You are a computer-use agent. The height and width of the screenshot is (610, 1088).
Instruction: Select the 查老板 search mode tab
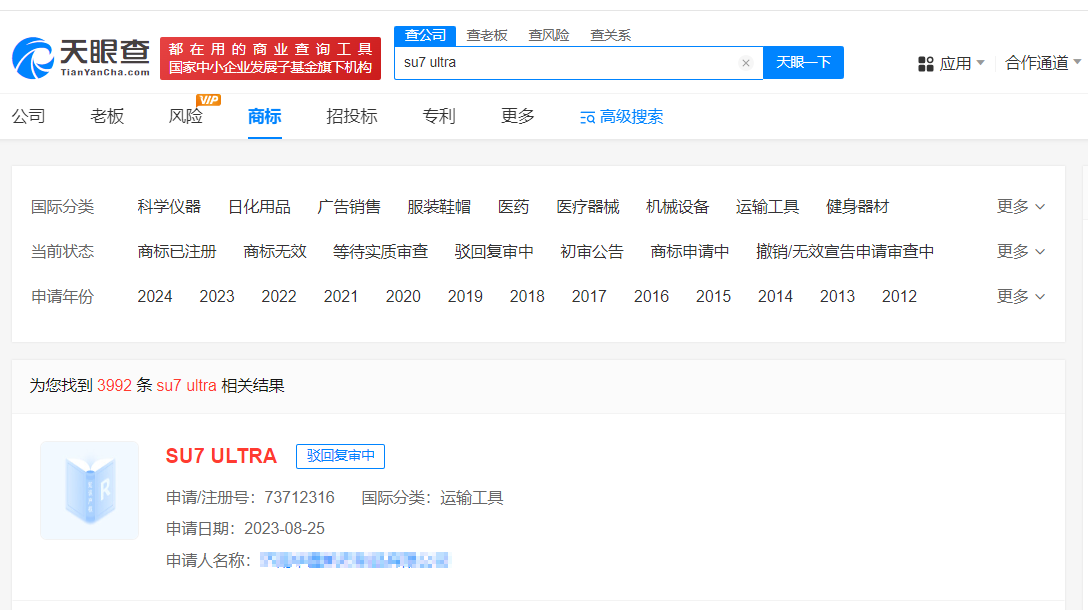pyautogui.click(x=487, y=35)
